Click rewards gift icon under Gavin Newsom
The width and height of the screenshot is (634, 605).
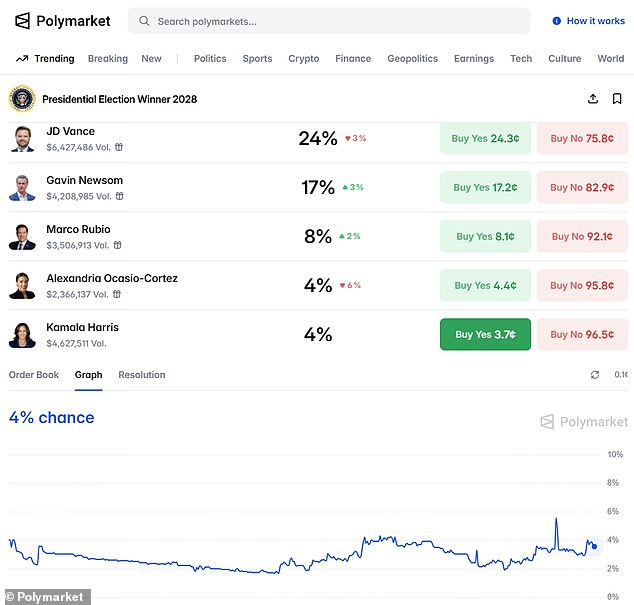[x=119, y=196]
